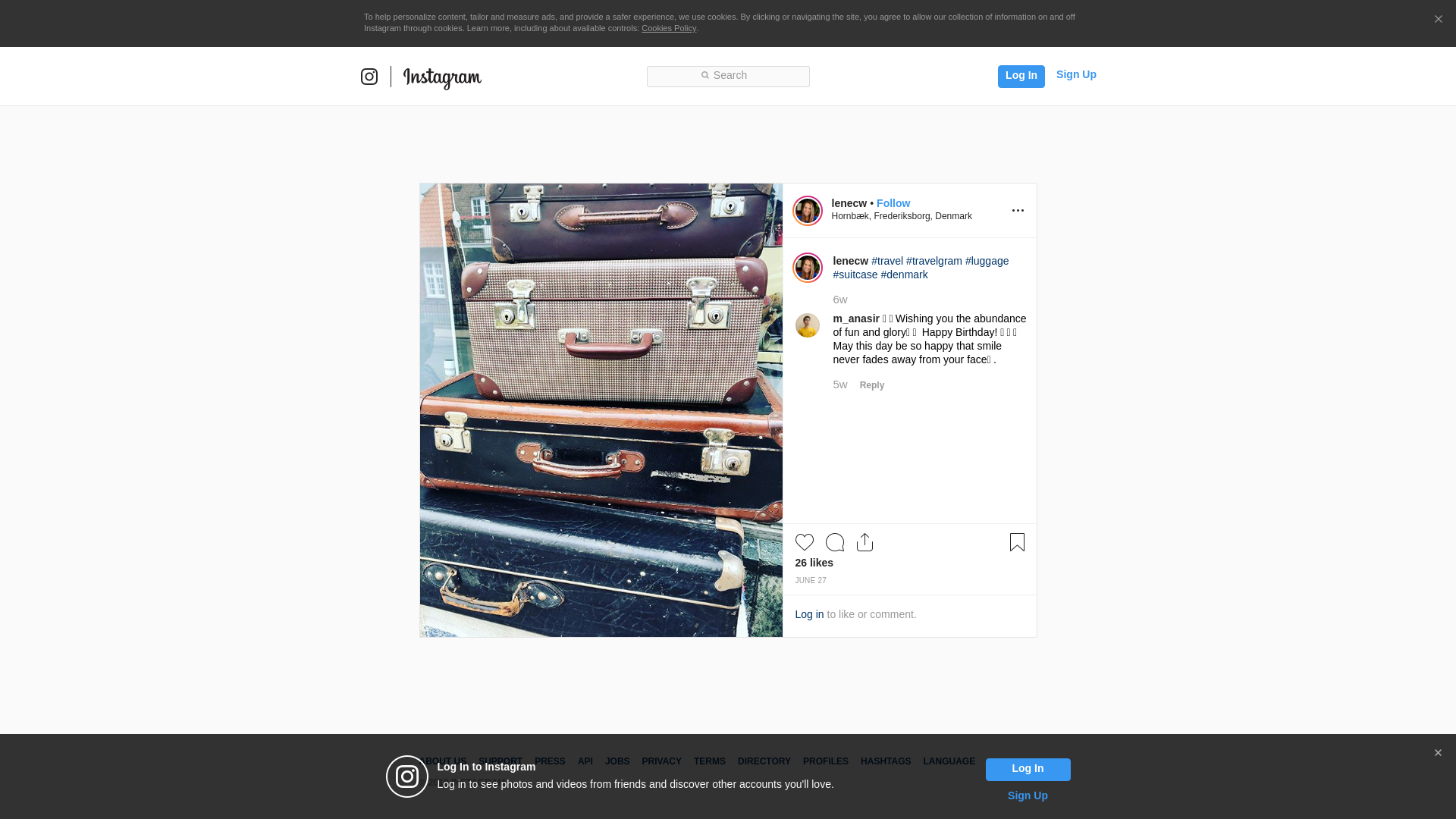The height and width of the screenshot is (819, 1456).
Task: Open the #luggage hashtag link
Action: tap(987, 261)
